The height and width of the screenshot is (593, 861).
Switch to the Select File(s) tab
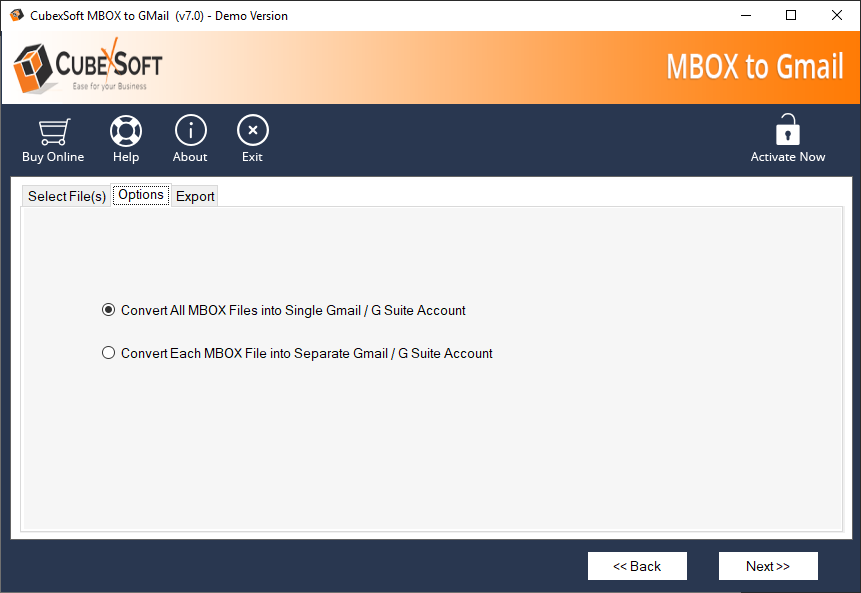coord(66,196)
